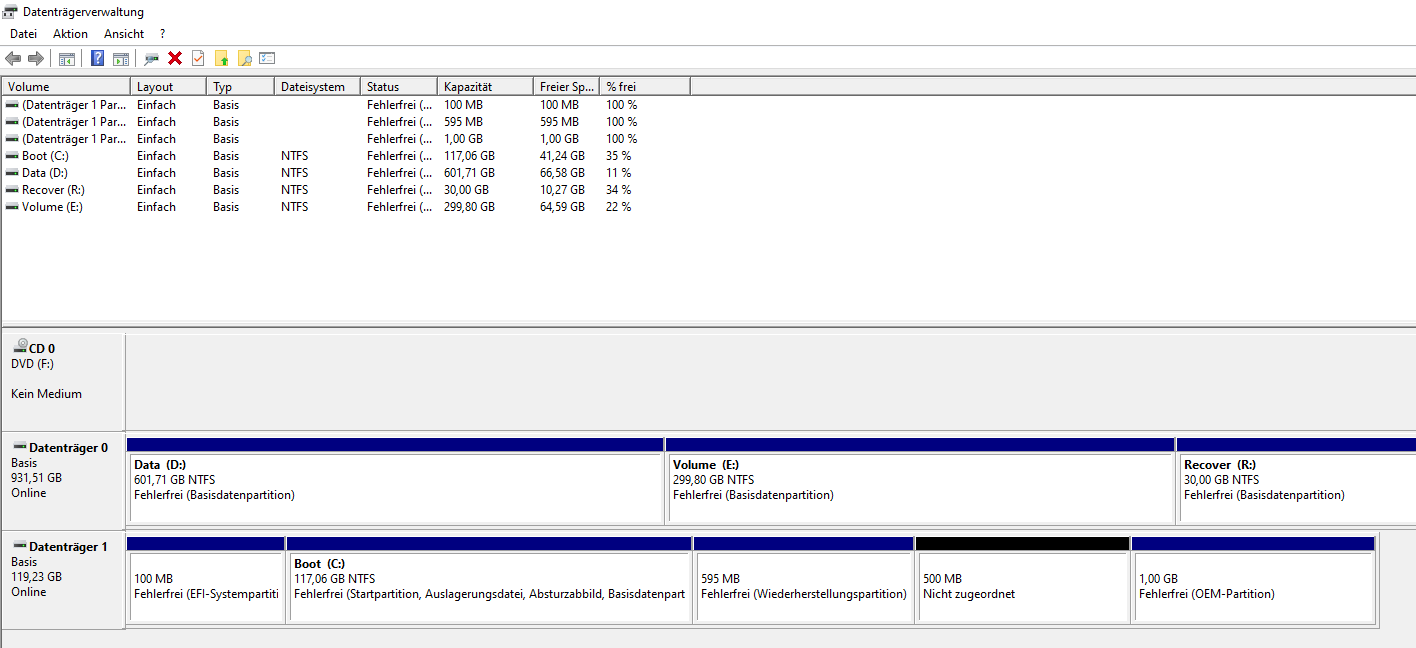Select the 595 MB Datenträger 1 partition row
Image resolution: width=1416 pixels, height=648 pixels.
346,122
